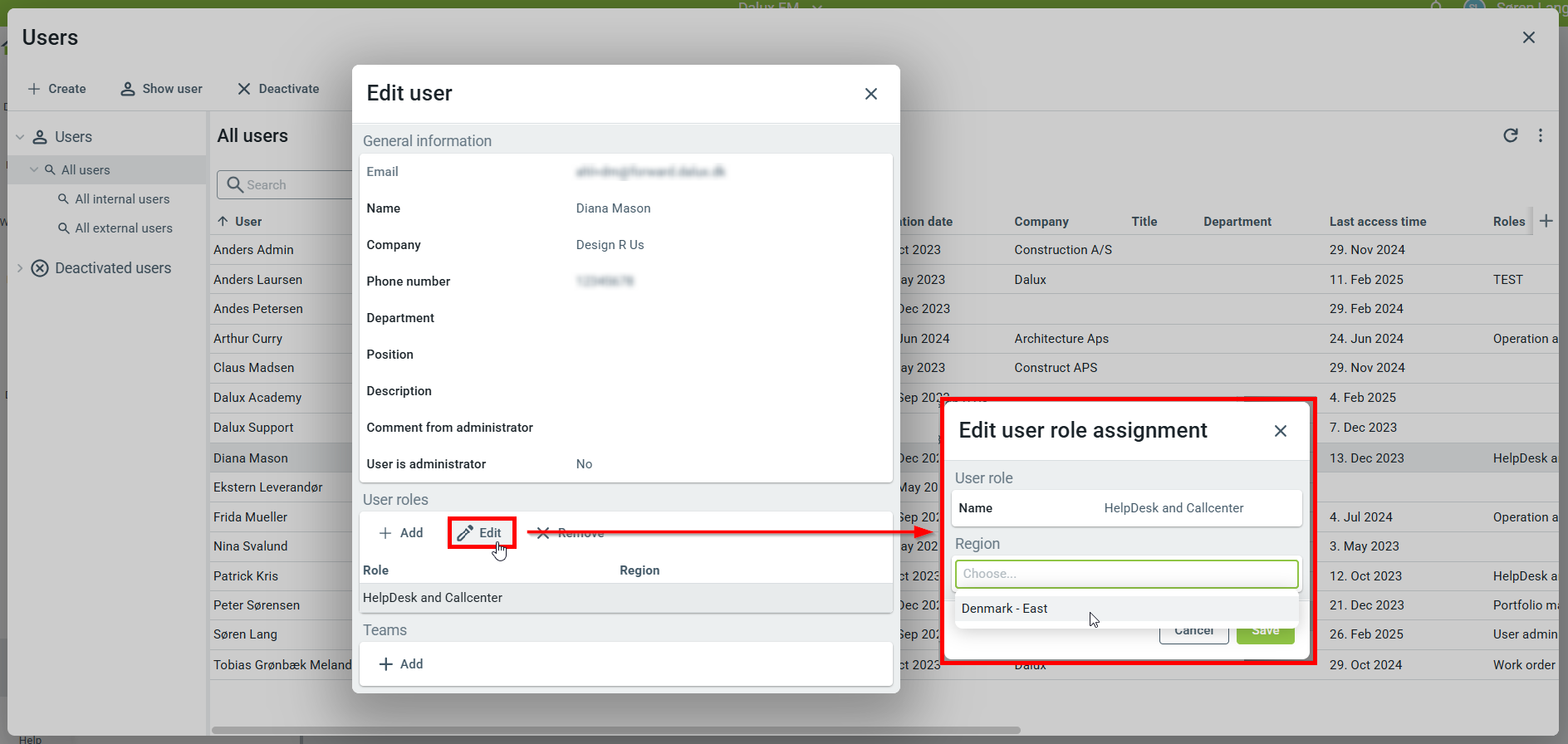The height and width of the screenshot is (744, 1568).
Task: Expand the Deactivated users tree node
Action: click(20, 268)
